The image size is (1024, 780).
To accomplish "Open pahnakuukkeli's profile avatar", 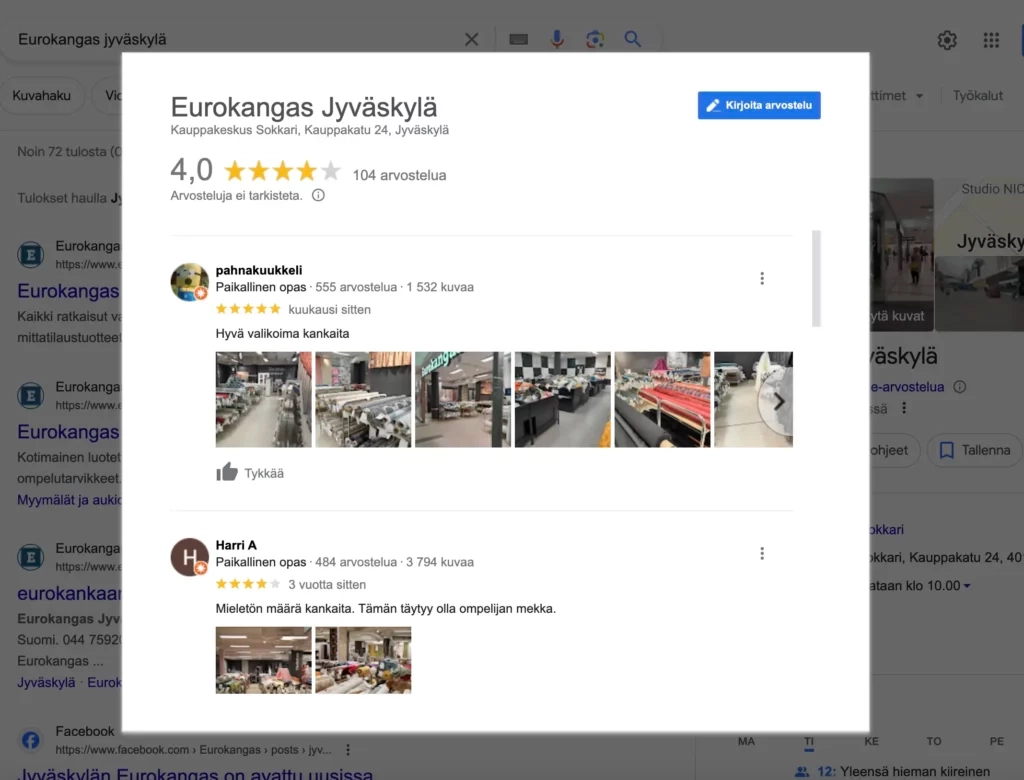I will click(189, 282).
